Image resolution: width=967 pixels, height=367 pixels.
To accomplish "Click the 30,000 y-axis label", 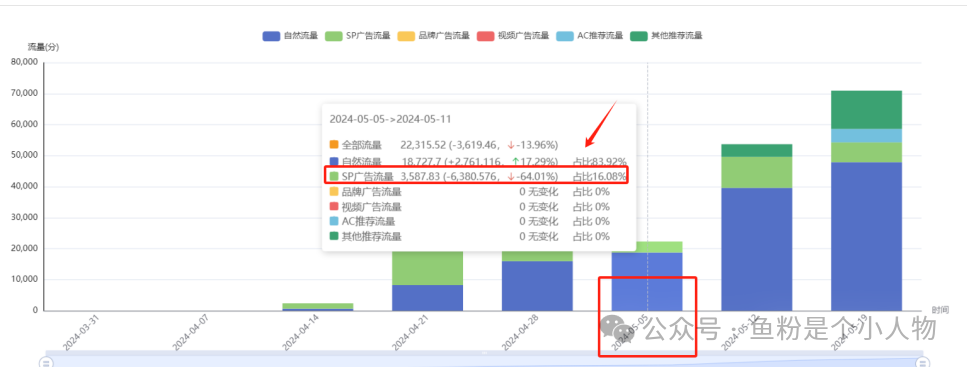I will (x=25, y=217).
